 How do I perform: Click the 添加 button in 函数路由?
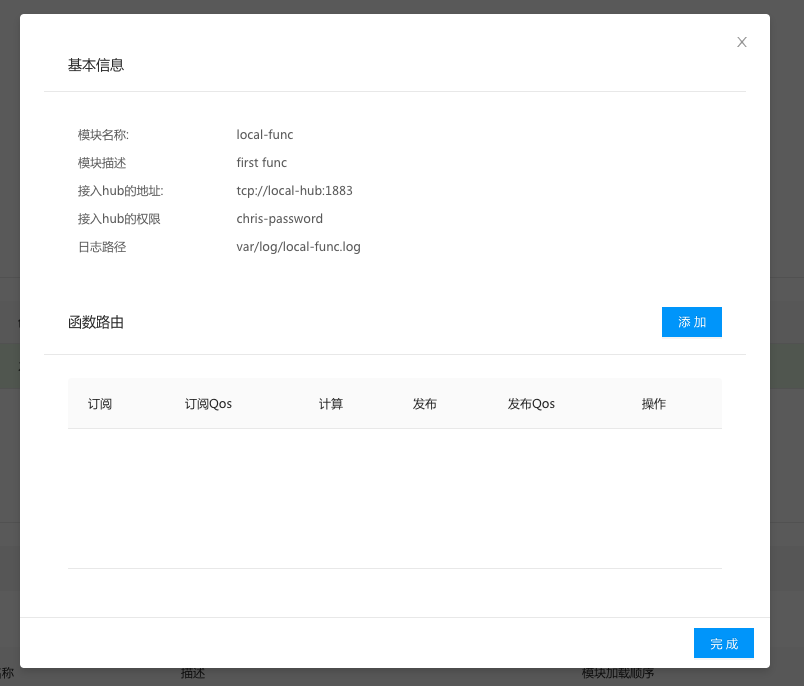691,322
